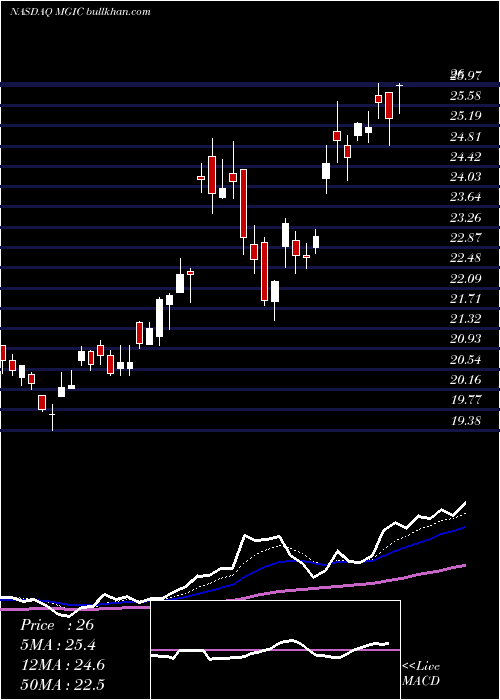500x700 pixels.
Task: Click the 22.87 price axis label
Action: (466, 238)
